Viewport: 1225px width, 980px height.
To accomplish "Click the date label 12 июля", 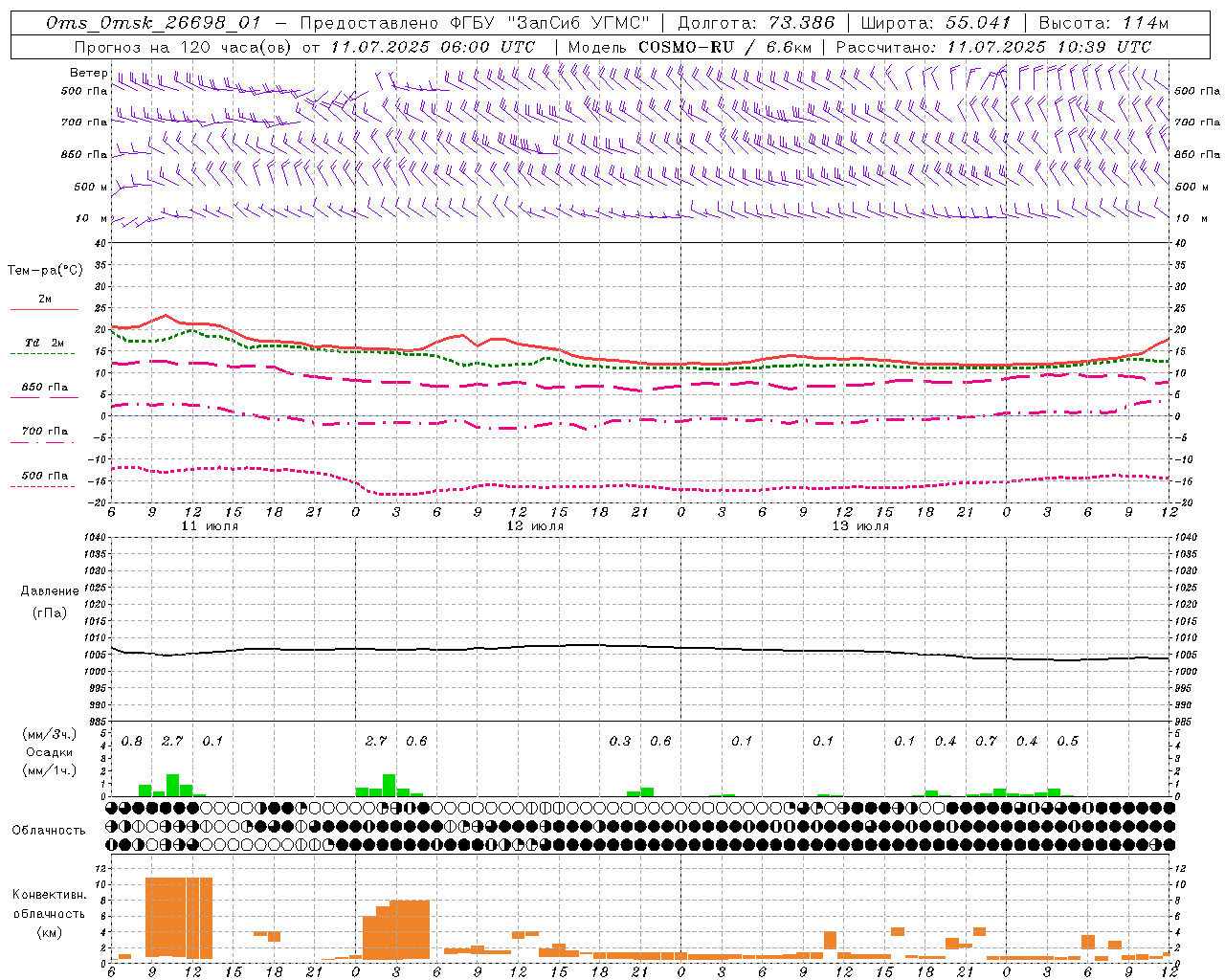I will 535,526.
